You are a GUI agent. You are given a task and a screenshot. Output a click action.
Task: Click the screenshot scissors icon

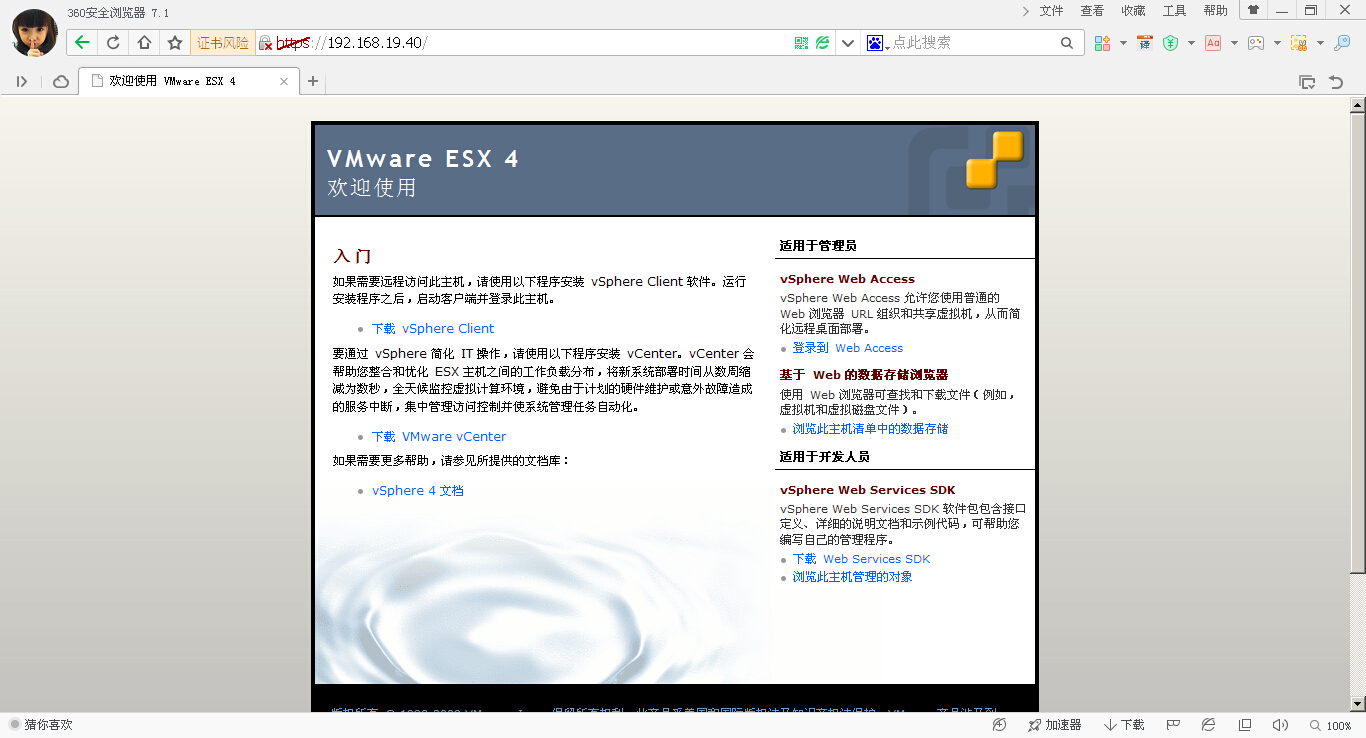coord(1299,43)
